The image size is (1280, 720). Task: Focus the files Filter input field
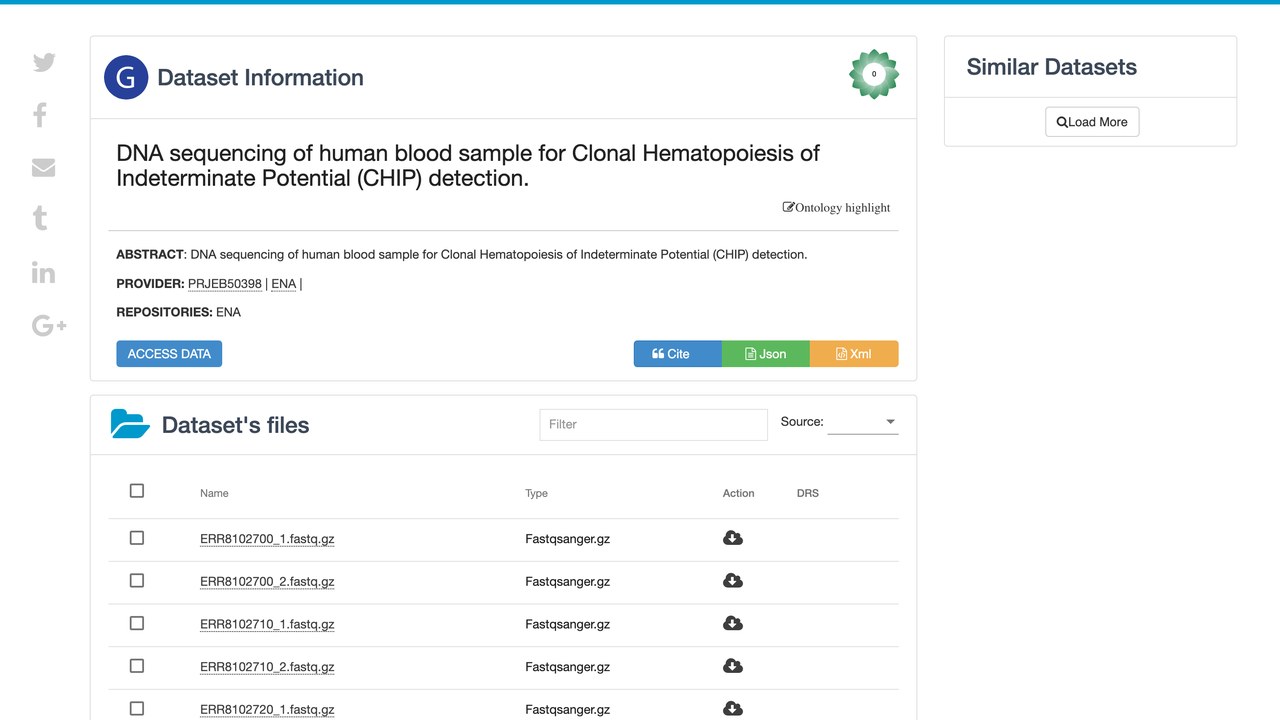tap(653, 424)
